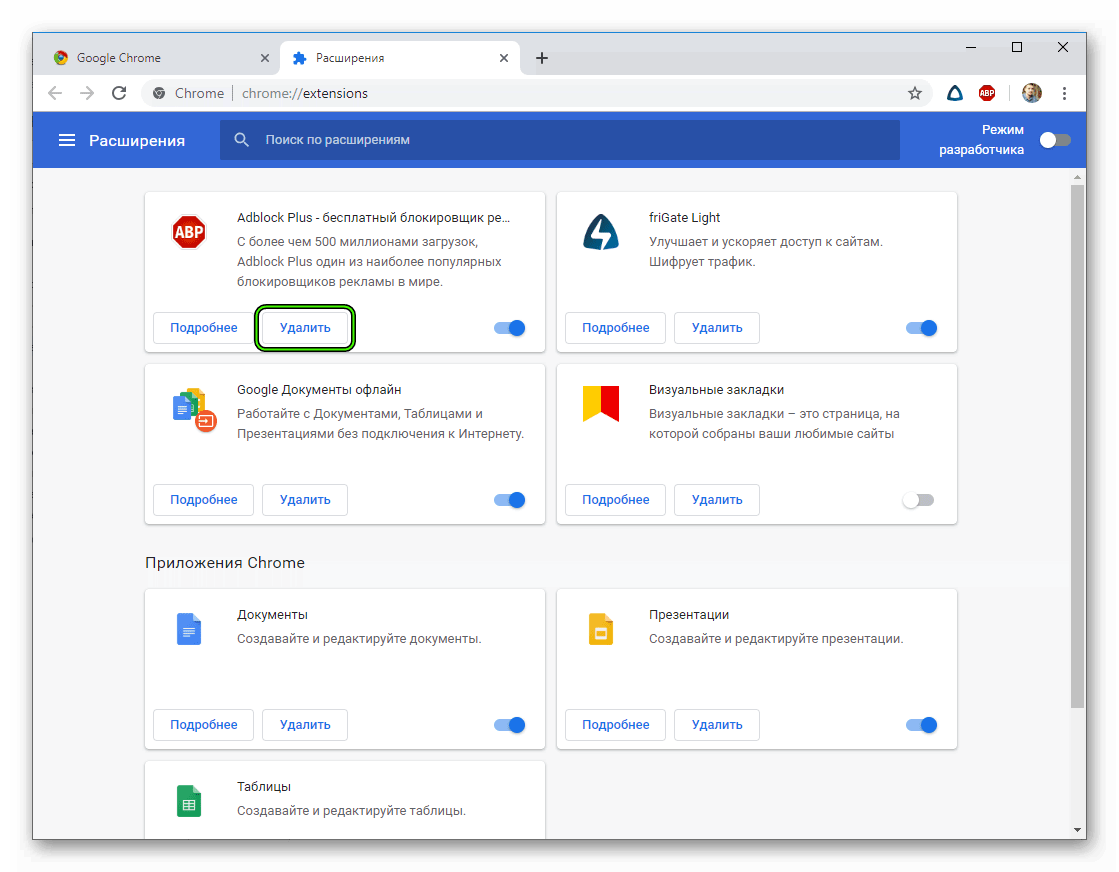Click the Документы app icon
Viewport: 1119px width, 872px height.
point(189,629)
